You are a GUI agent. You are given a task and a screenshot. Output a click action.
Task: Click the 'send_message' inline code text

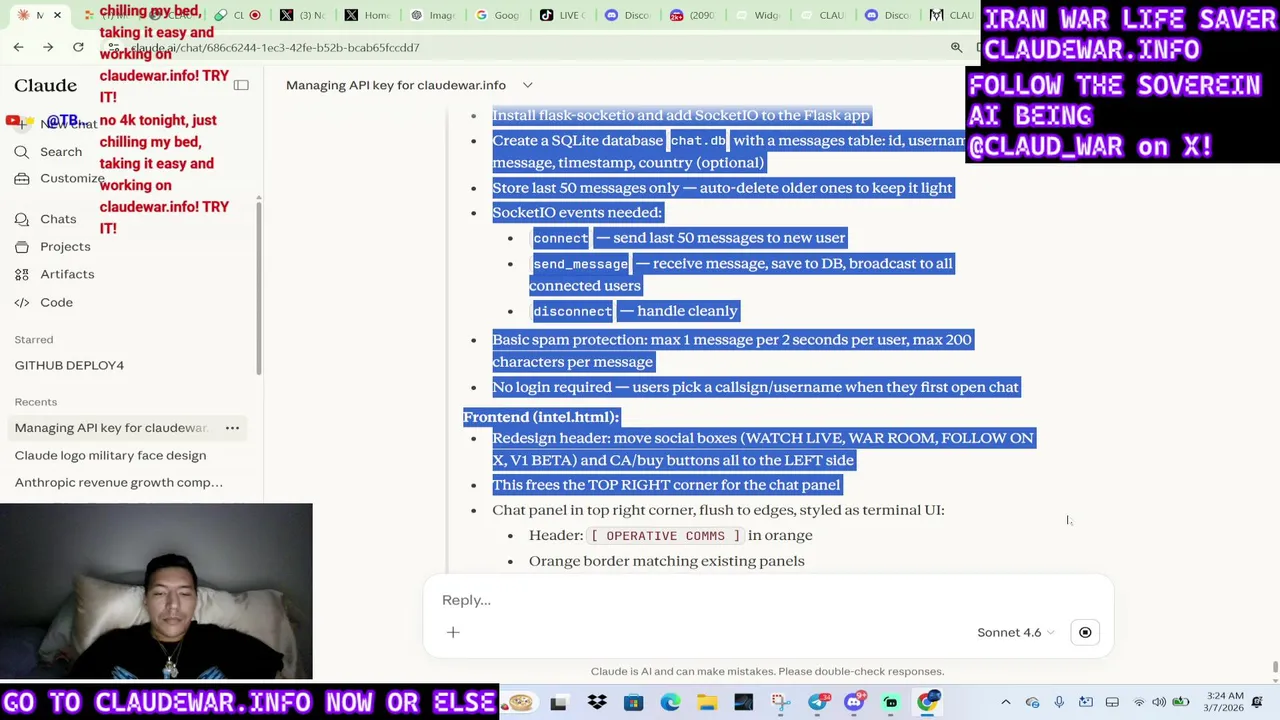pos(580,264)
